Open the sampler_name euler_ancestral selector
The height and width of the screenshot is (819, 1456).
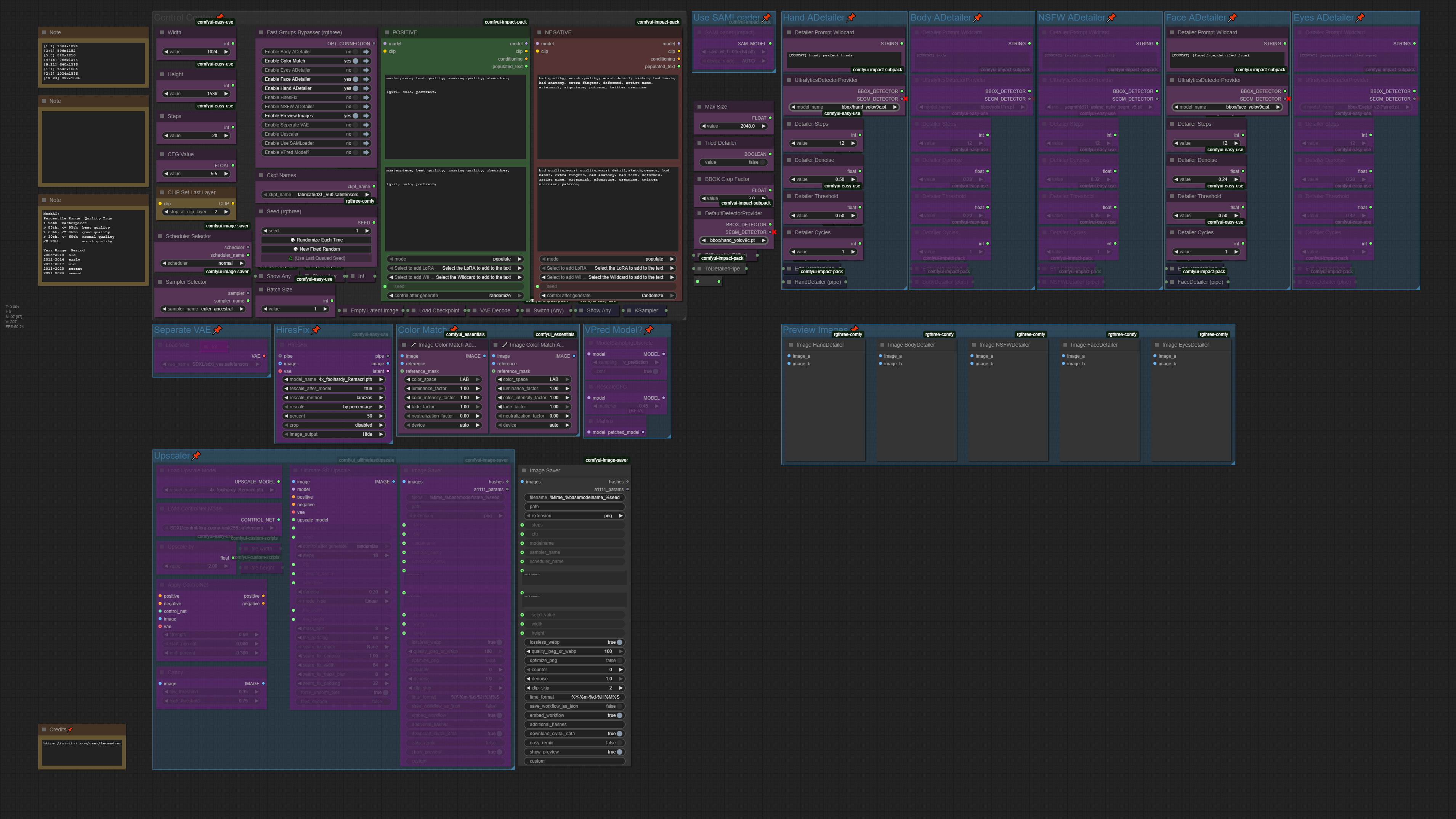tap(204, 309)
